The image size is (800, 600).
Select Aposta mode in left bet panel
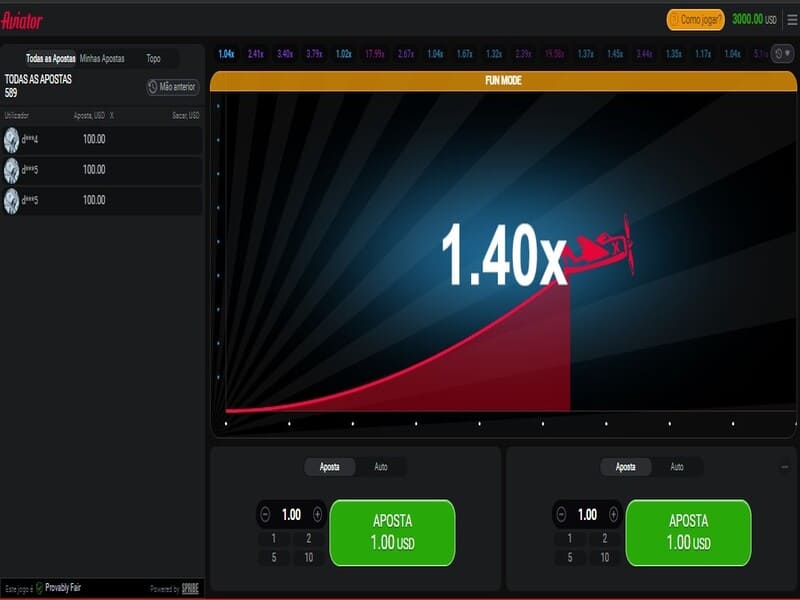coord(330,467)
